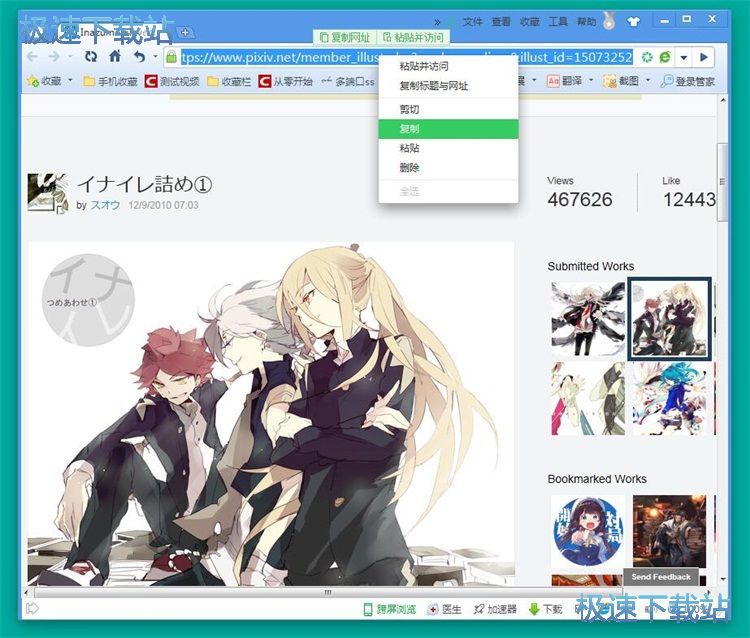Choose 复制 in context menu
Image resolution: width=750 pixels, height=638 pixels.
point(448,129)
